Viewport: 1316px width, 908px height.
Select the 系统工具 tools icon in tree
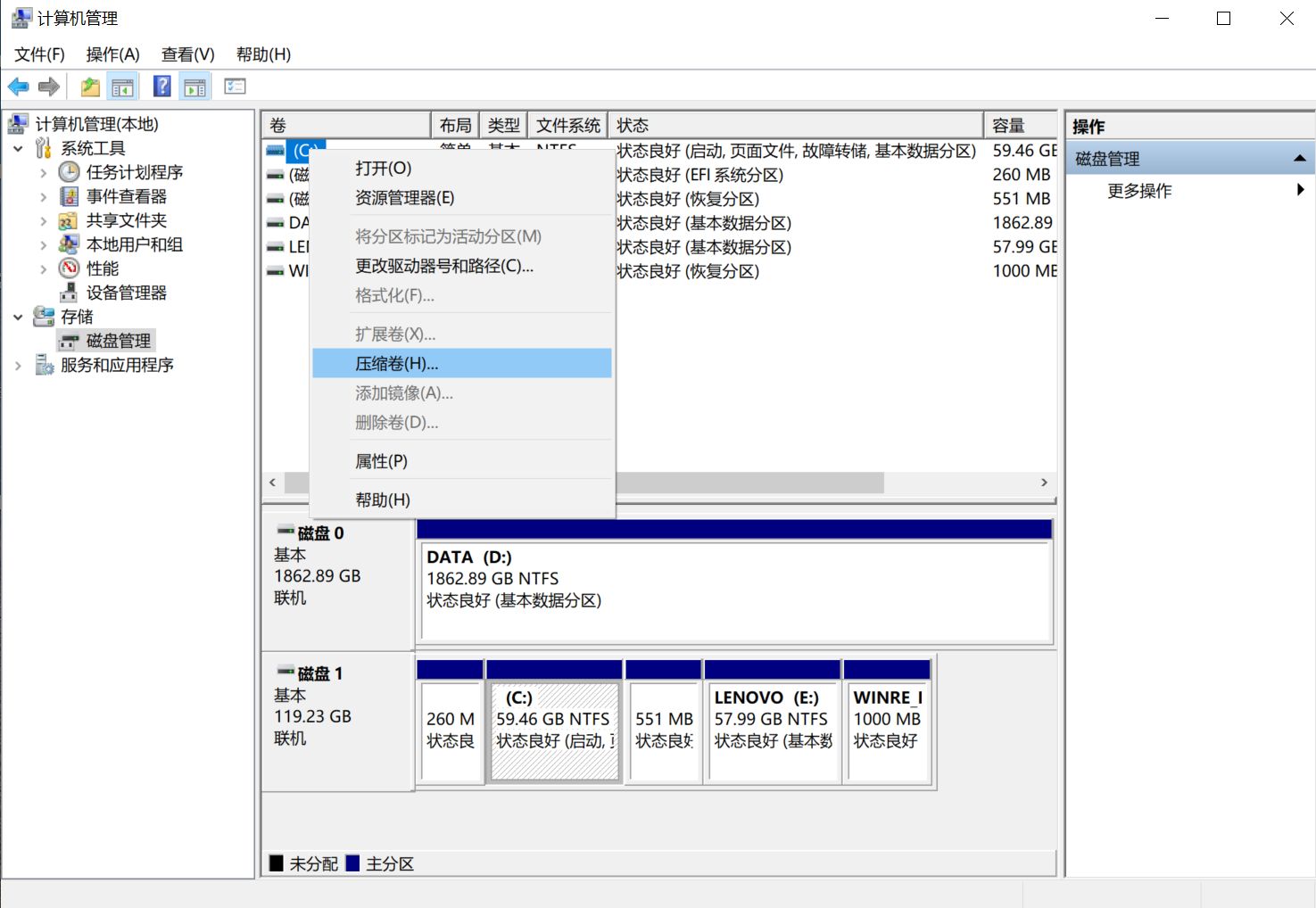[x=44, y=148]
